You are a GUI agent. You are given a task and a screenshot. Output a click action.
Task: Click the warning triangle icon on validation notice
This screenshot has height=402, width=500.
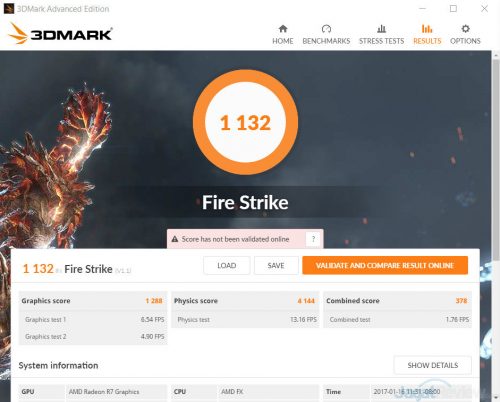[175, 239]
